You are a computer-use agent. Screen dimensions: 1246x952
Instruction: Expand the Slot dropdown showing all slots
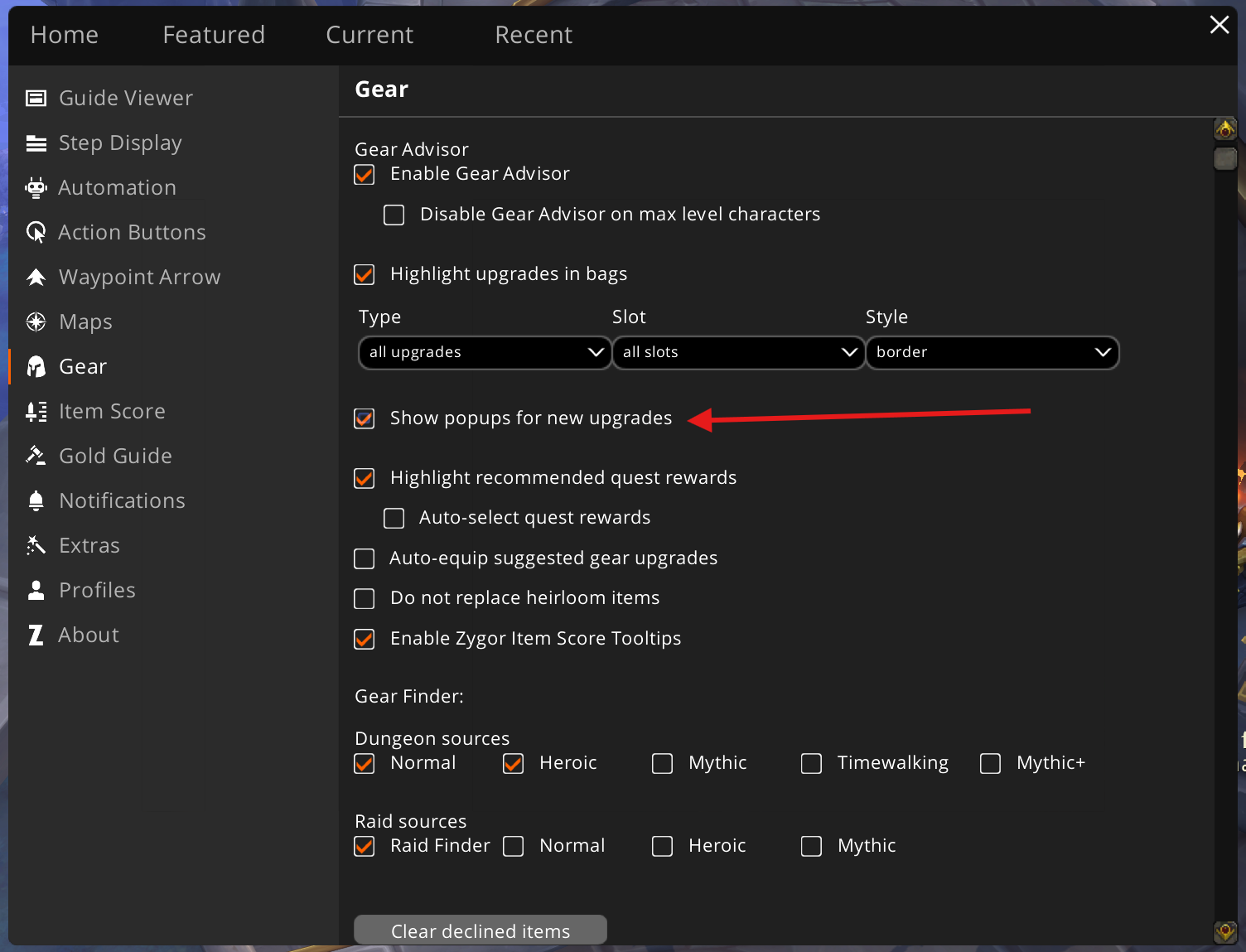click(738, 353)
